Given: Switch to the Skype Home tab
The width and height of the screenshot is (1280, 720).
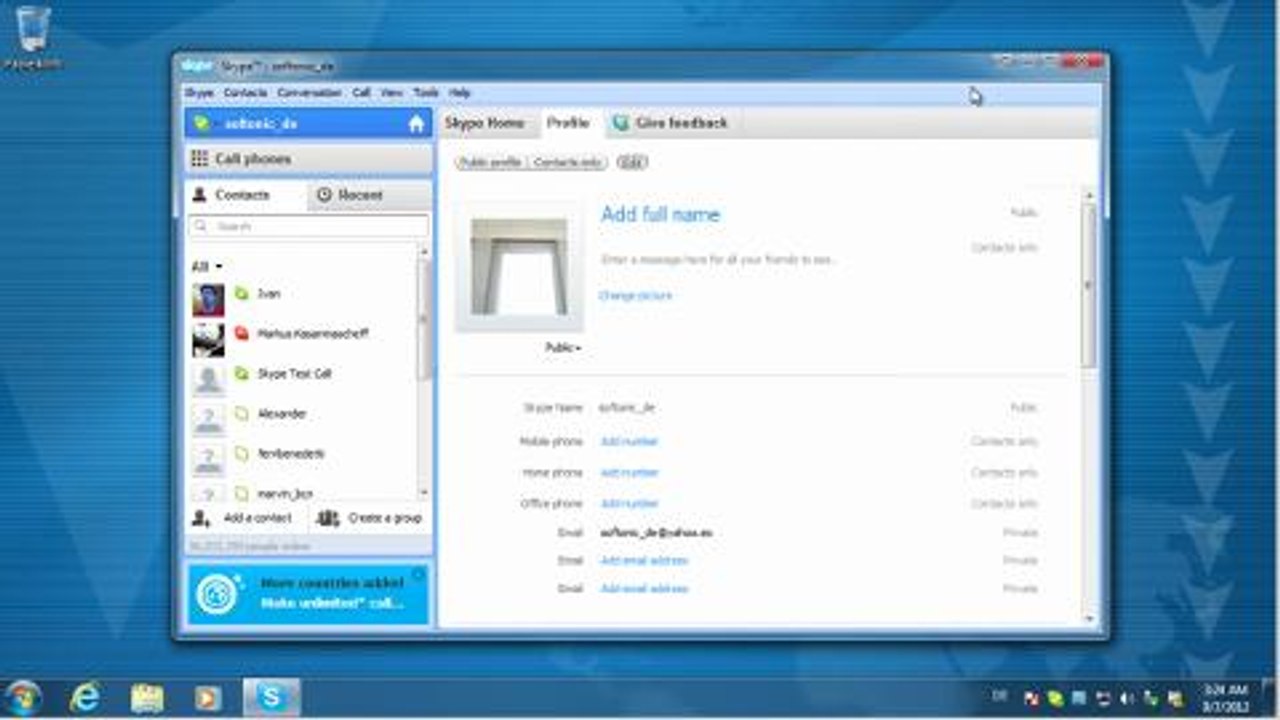Looking at the screenshot, I should [484, 123].
